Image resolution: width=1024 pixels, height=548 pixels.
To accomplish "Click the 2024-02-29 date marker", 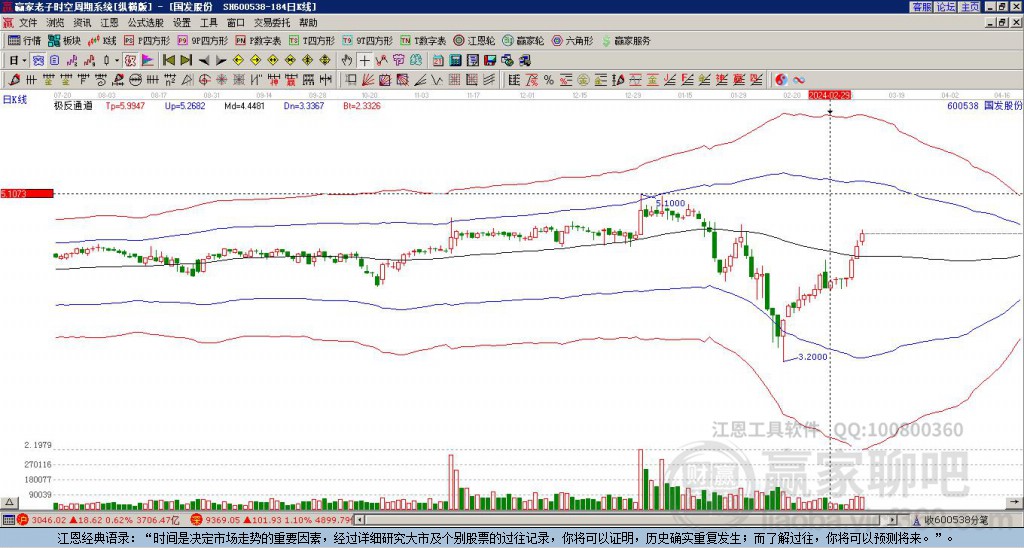I will 829,95.
